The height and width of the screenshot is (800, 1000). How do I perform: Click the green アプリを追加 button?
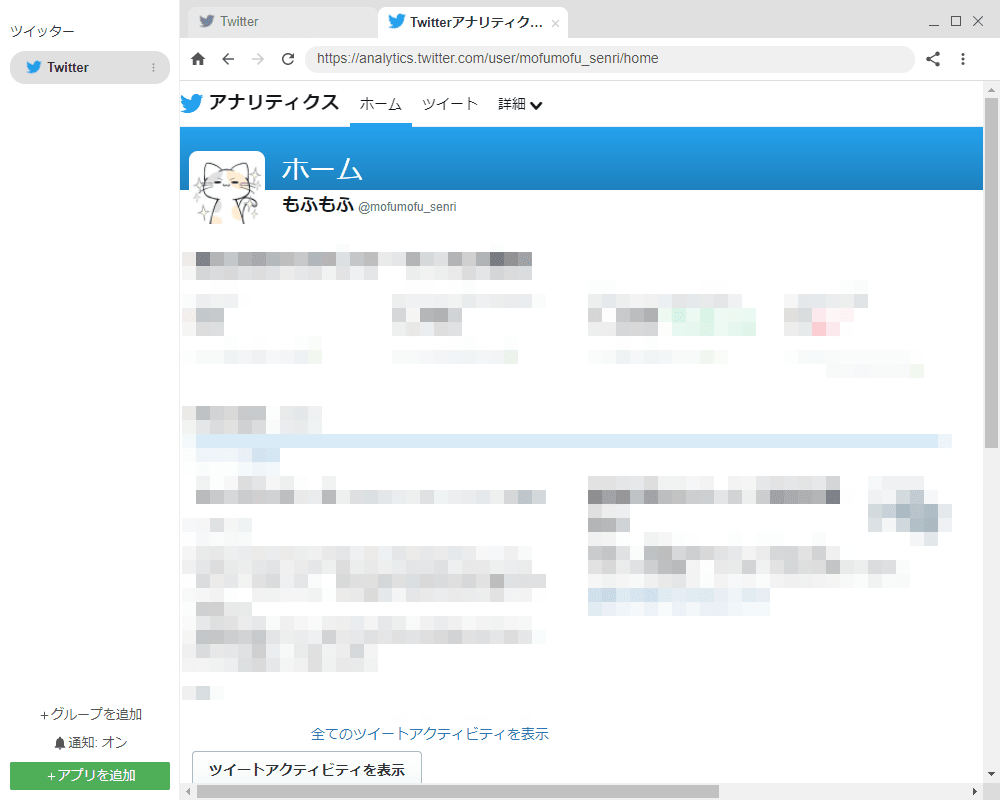[89, 776]
